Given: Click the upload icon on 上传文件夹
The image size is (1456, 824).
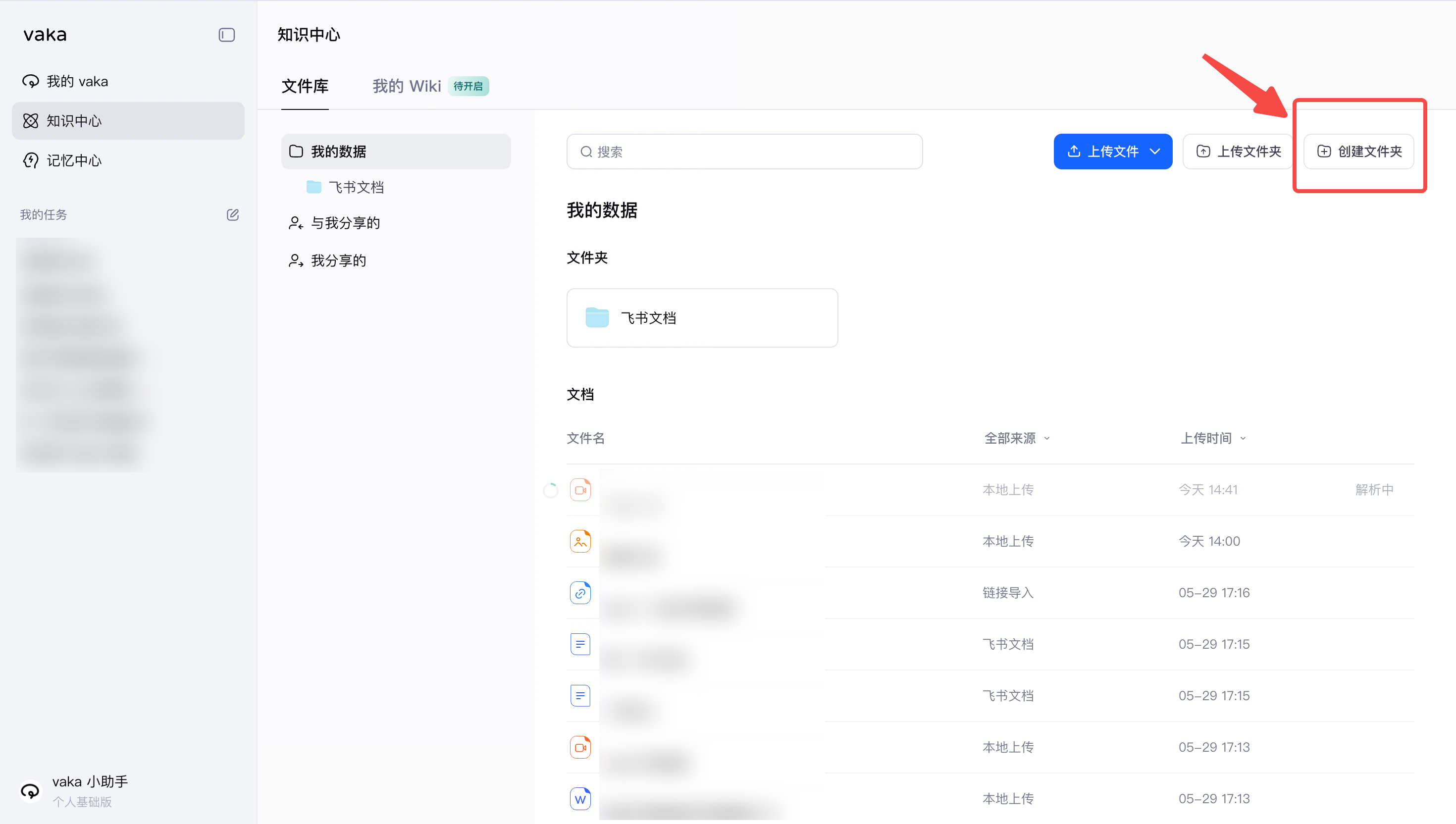Looking at the screenshot, I should click(x=1203, y=151).
